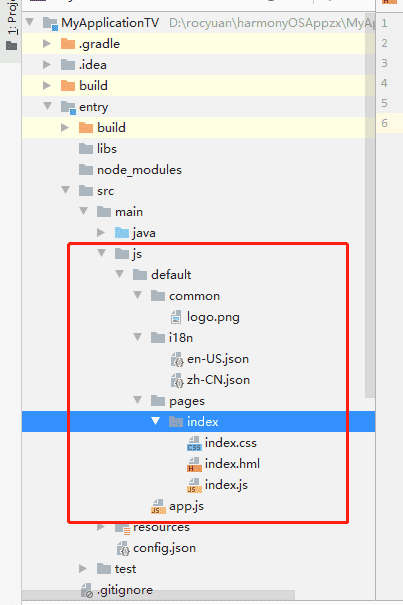Click the app.js file icon
Screen dimensions: 403x605
158,506
